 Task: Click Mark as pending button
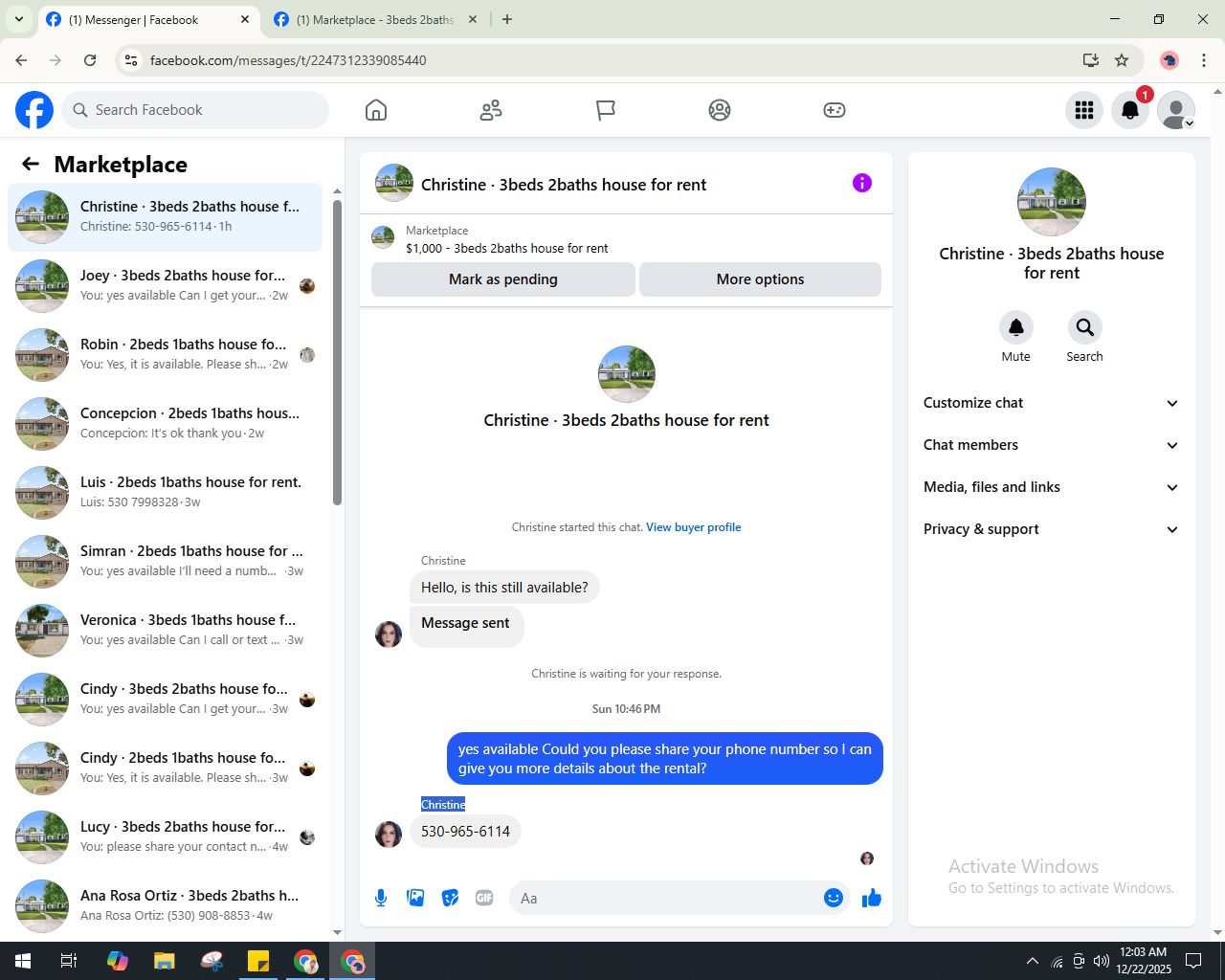[503, 279]
